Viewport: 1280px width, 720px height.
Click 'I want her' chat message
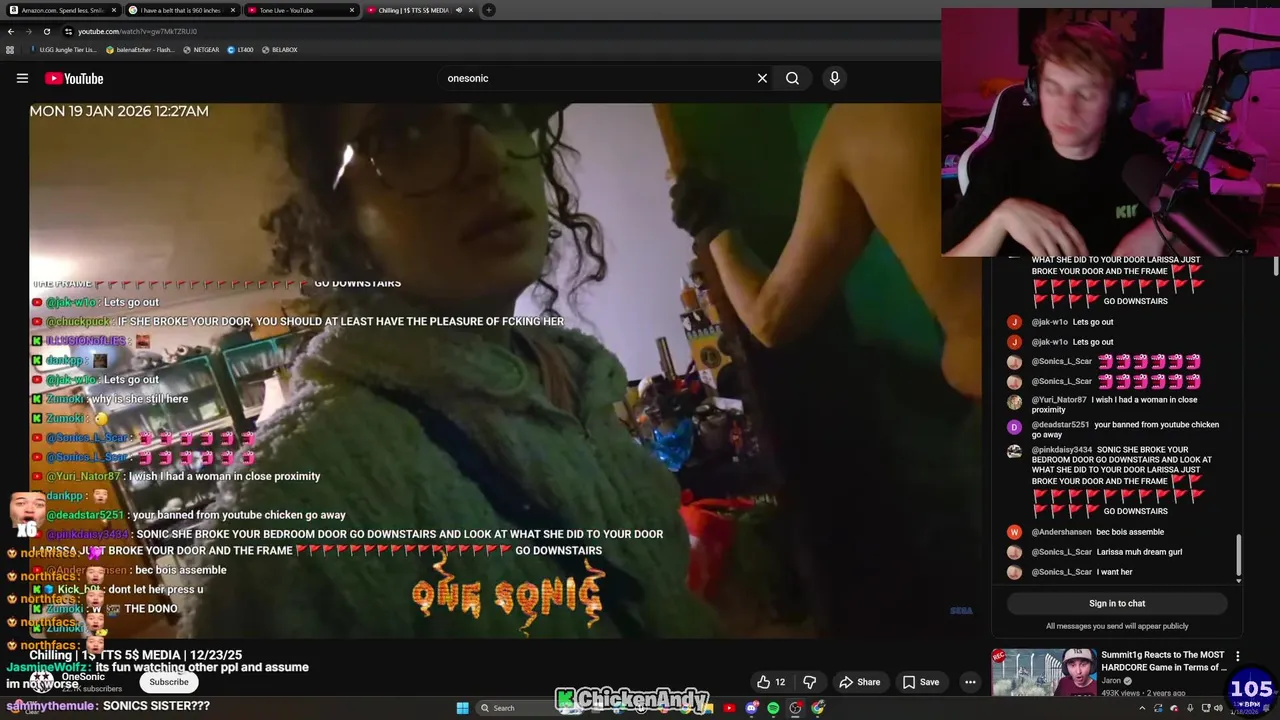[1114, 572]
